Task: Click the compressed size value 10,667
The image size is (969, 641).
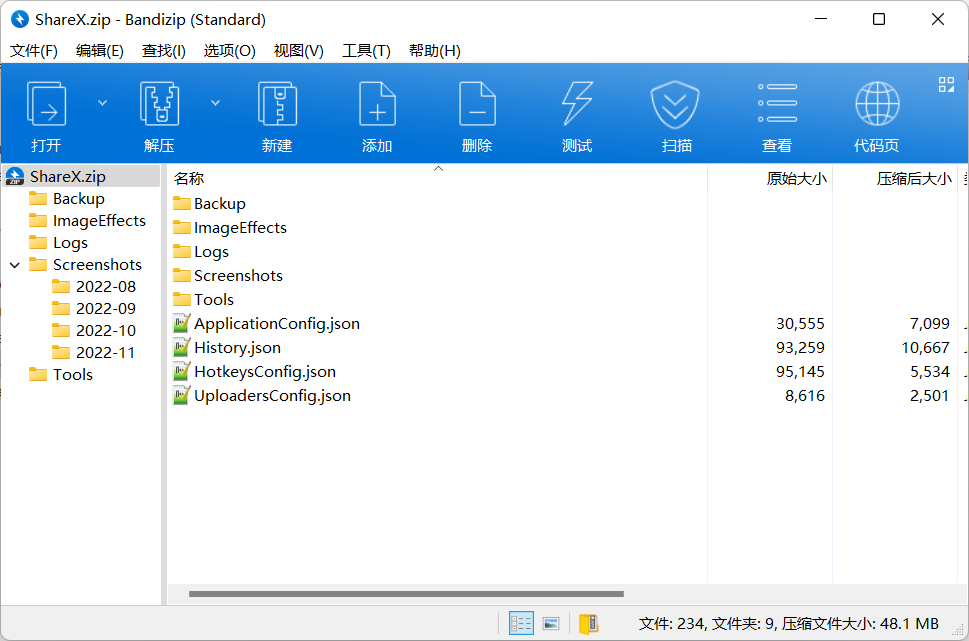Action: coord(925,347)
